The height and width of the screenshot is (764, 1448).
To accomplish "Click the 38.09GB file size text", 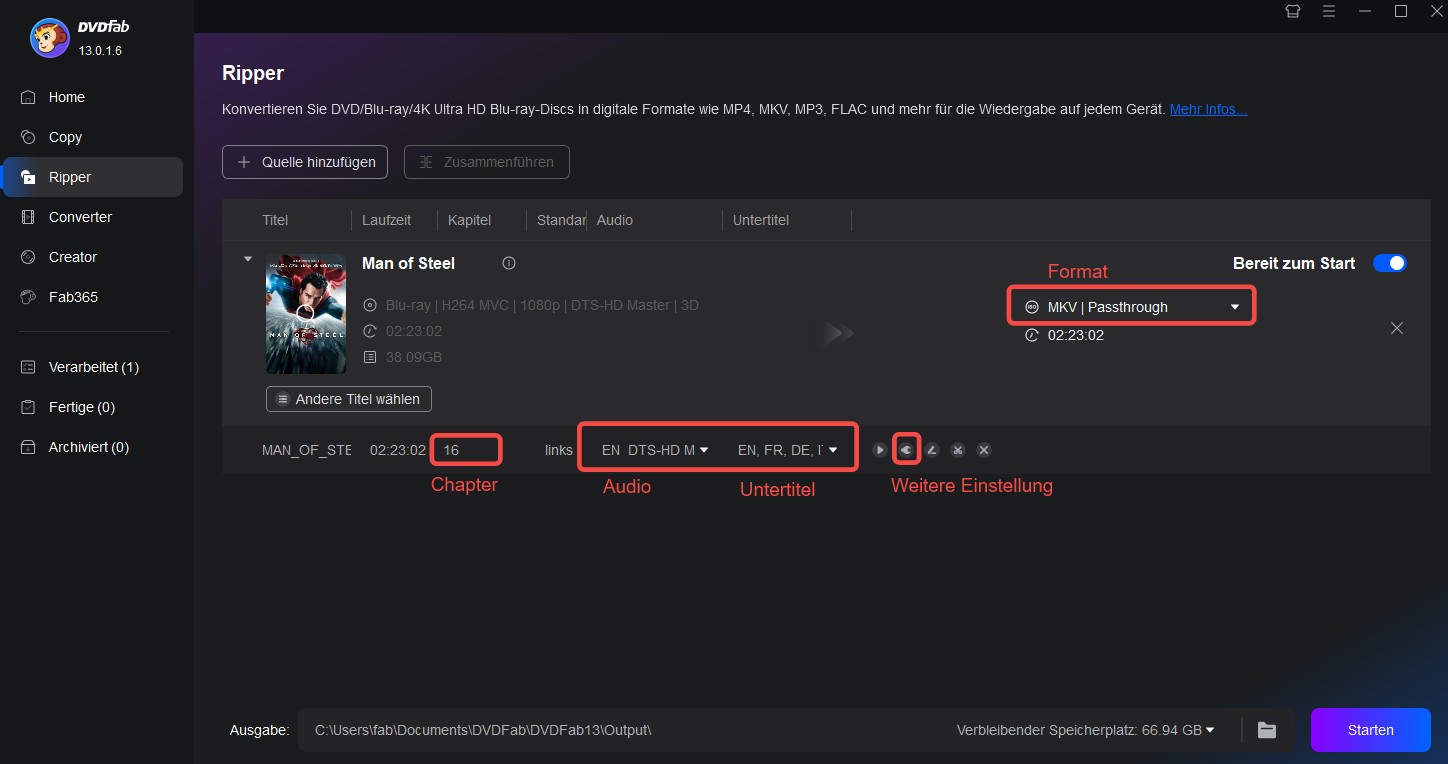I will 414,357.
